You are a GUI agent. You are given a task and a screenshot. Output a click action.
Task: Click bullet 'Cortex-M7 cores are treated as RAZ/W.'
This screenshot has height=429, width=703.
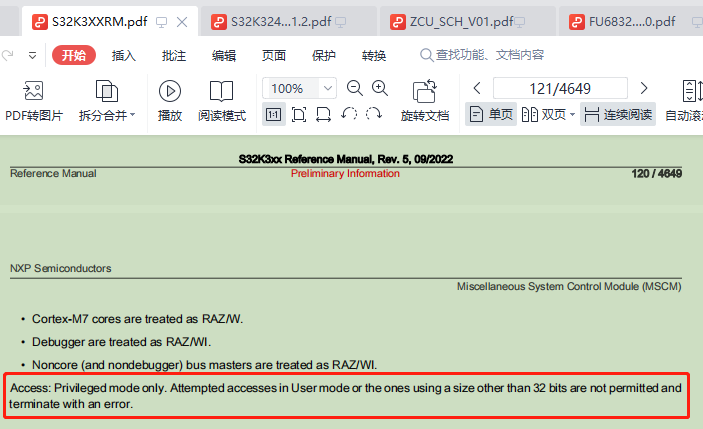point(137,319)
